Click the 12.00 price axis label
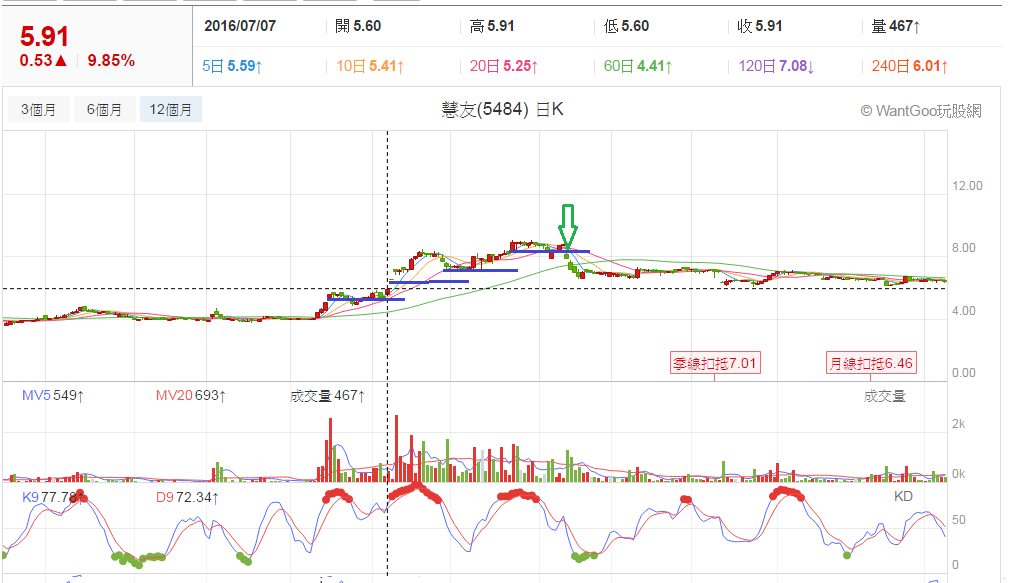The image size is (1010, 583). 967,186
